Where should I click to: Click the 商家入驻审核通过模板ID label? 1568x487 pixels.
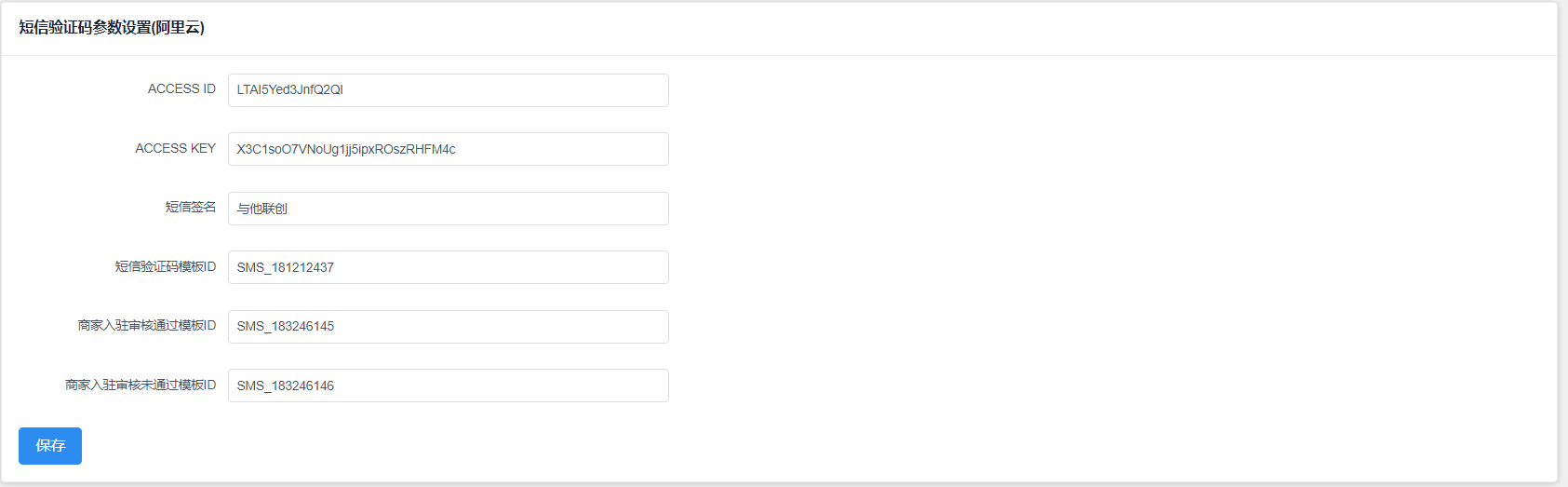coord(146,326)
